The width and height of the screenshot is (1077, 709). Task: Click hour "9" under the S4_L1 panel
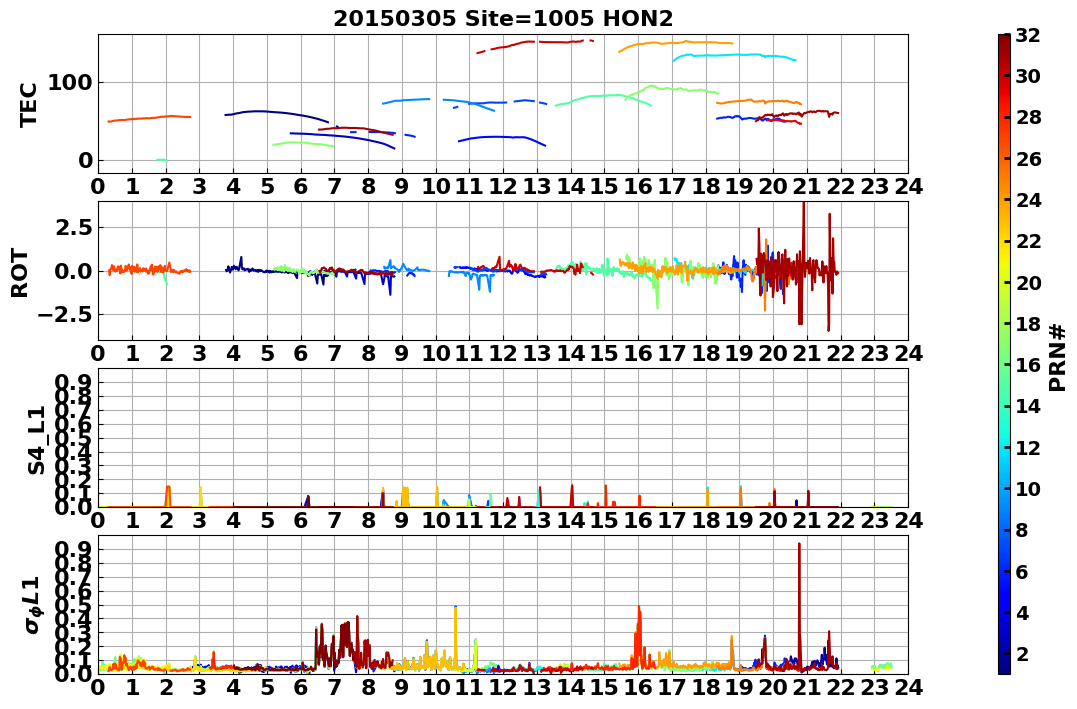point(402,520)
